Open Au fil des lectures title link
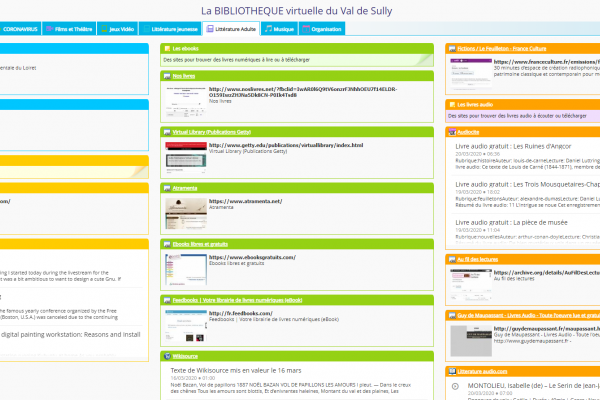The width and height of the screenshot is (600, 400). point(478,259)
